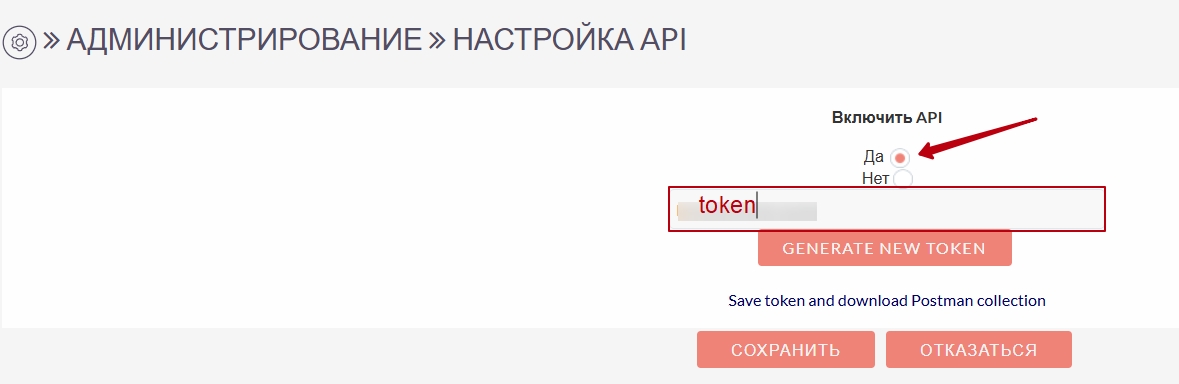Focus the API token input field
Image resolution: width=1179 pixels, height=384 pixels.
click(x=887, y=208)
